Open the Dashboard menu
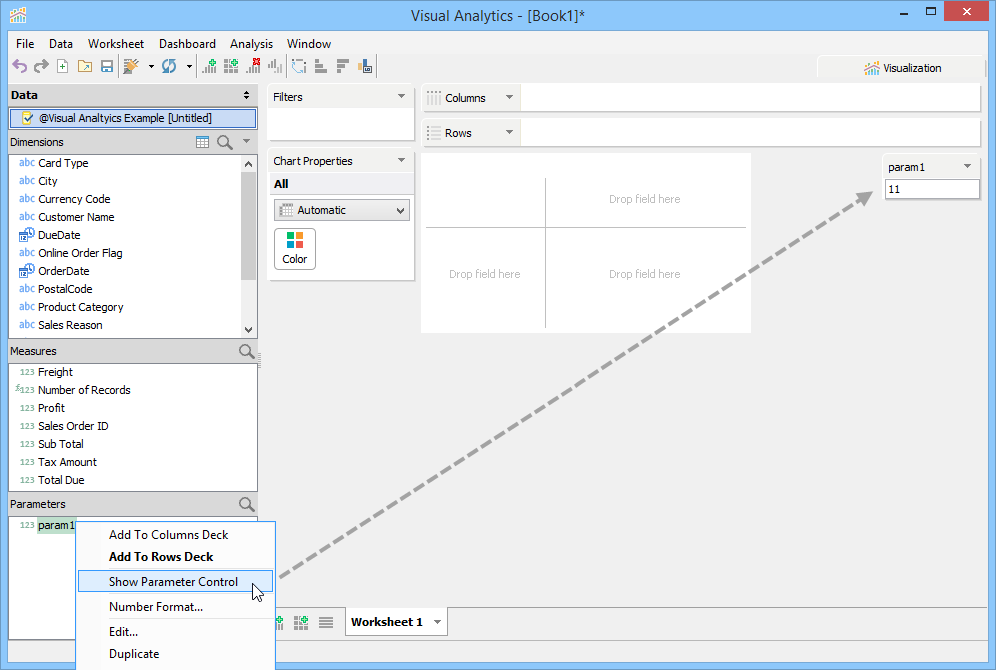Screen dimensions: 996x670 187,44
